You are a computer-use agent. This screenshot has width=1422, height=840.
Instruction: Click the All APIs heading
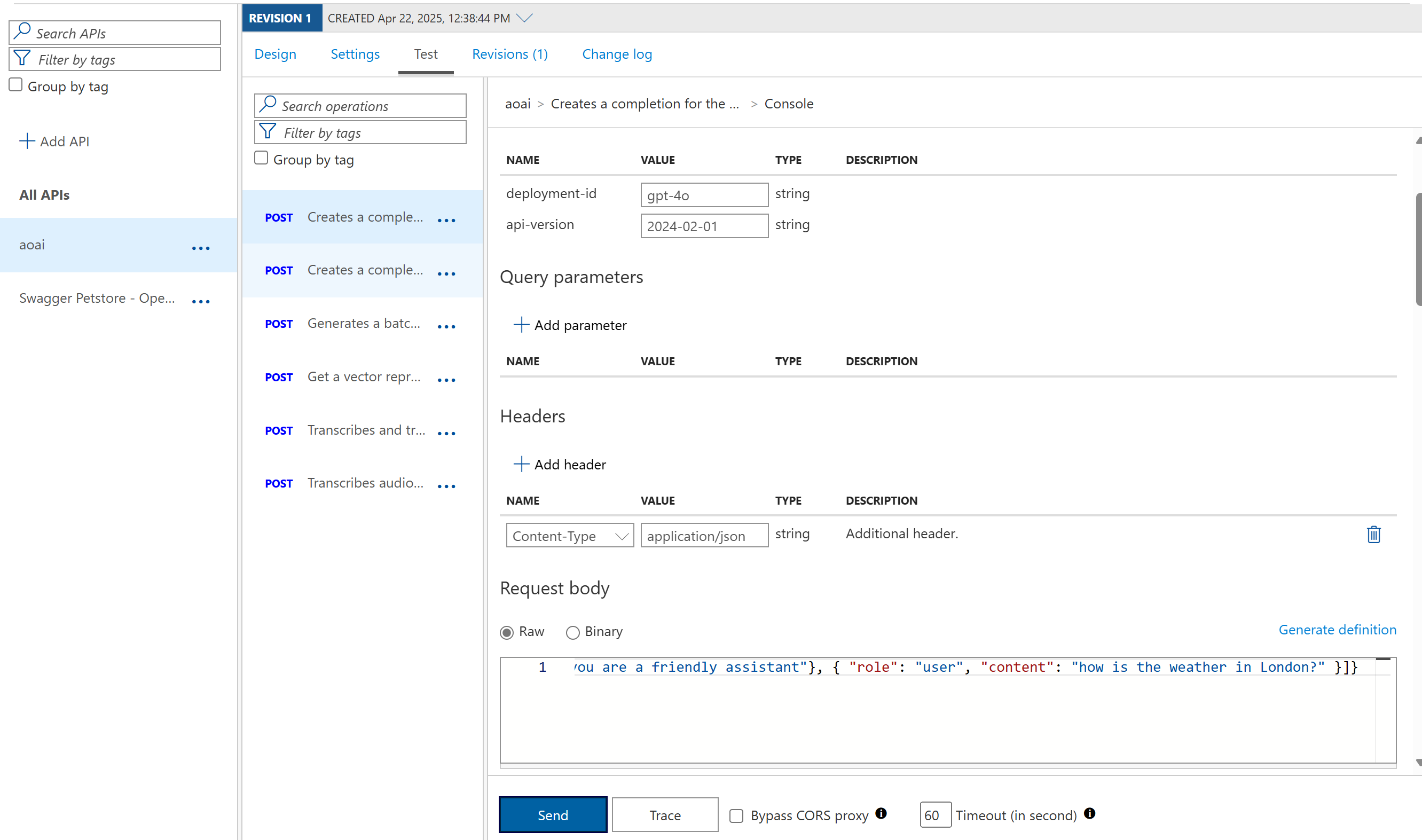44,195
